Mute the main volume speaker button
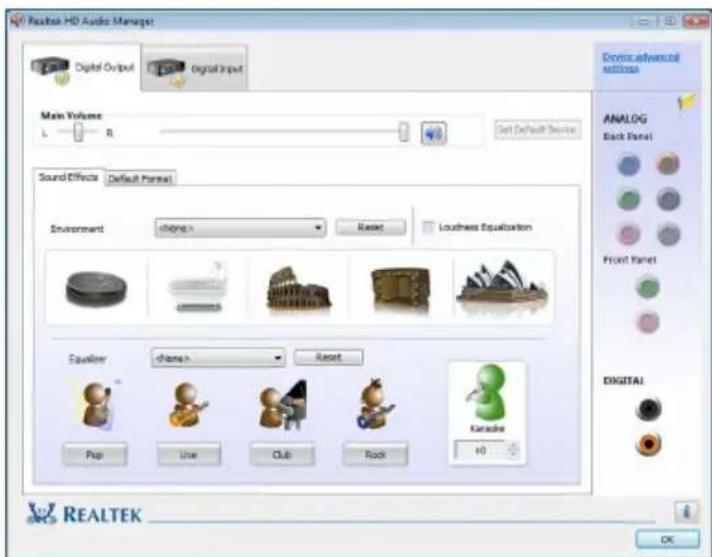The height and width of the screenshot is (557, 712). [434, 133]
